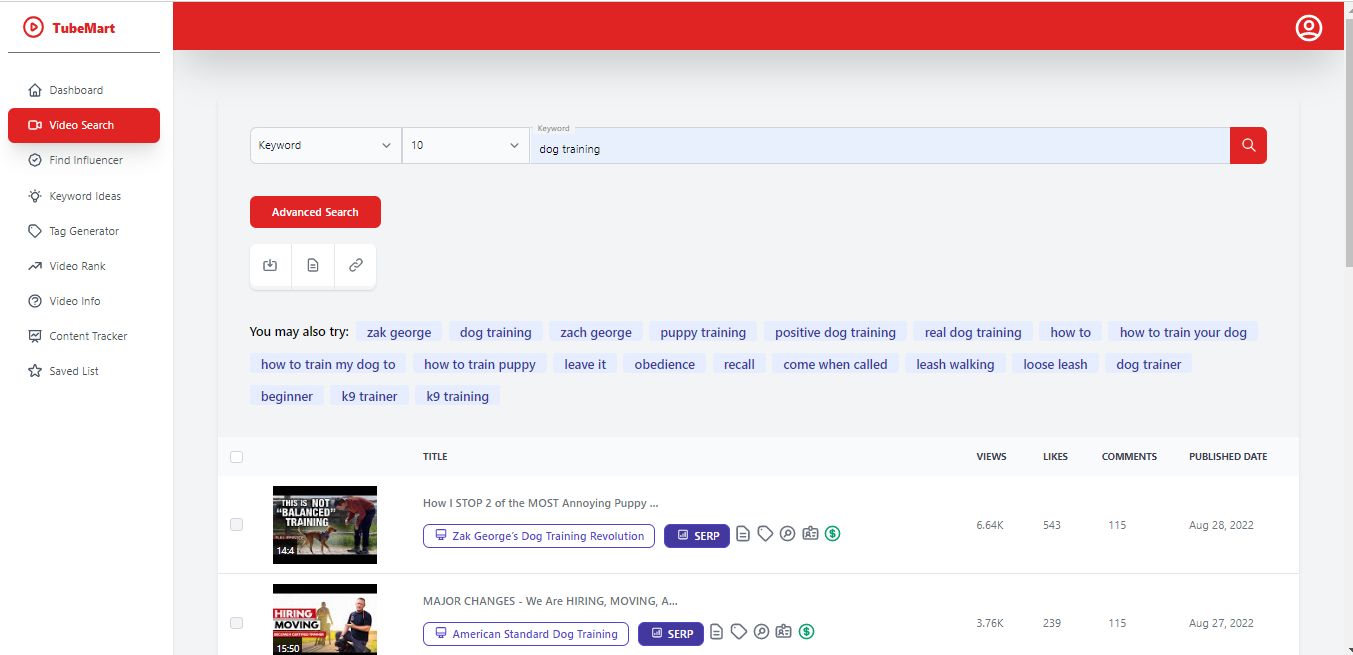This screenshot has width=1353, height=655.
Task: Click magnifier icon in American Standard row
Action: 762,632
